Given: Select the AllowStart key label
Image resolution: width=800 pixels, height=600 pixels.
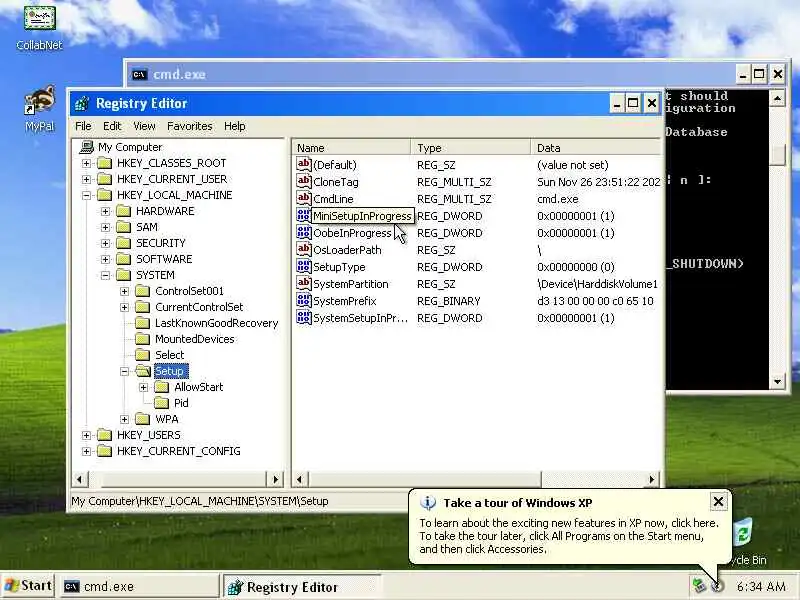Looking at the screenshot, I should pyautogui.click(x=198, y=387).
